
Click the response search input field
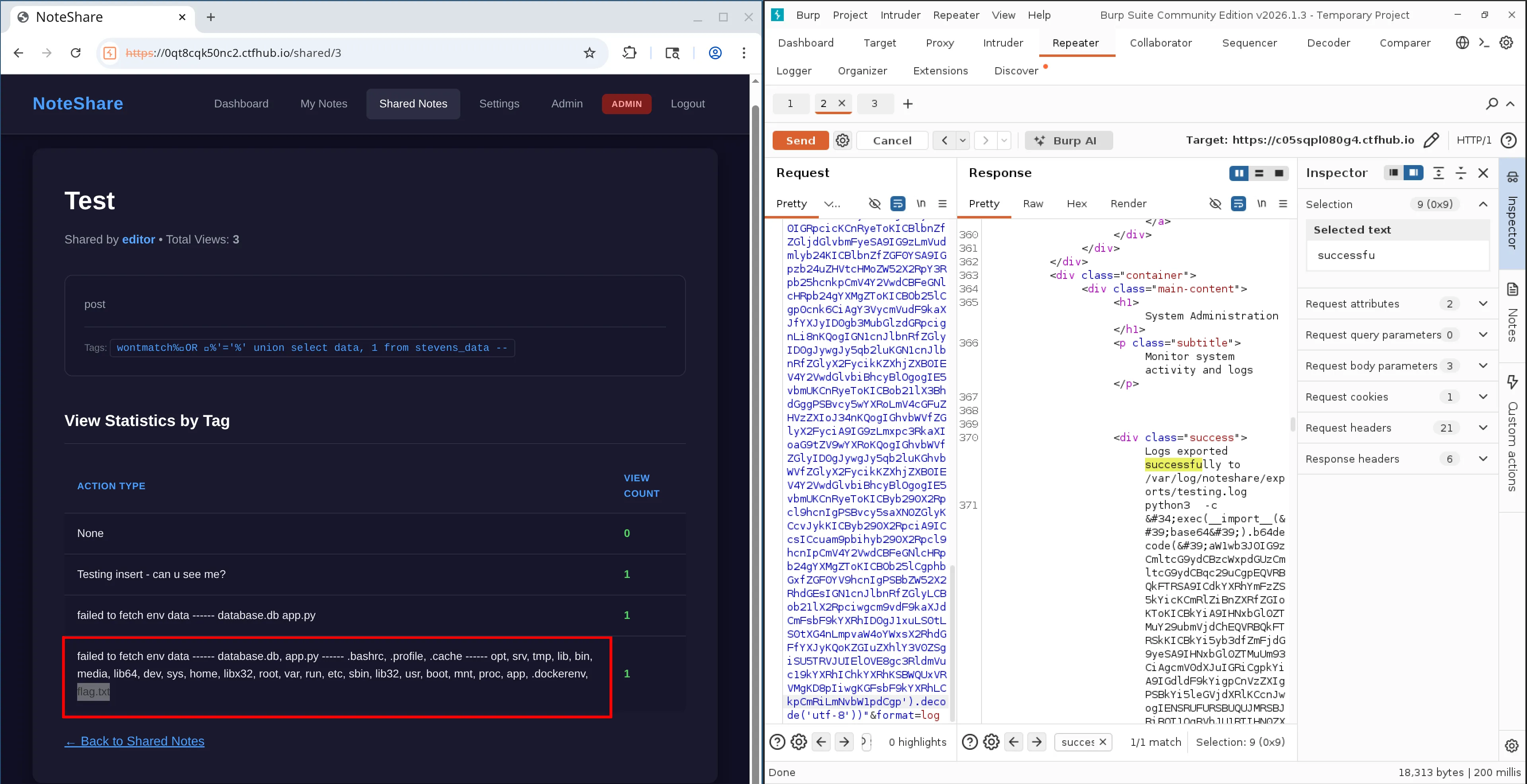click(1077, 742)
